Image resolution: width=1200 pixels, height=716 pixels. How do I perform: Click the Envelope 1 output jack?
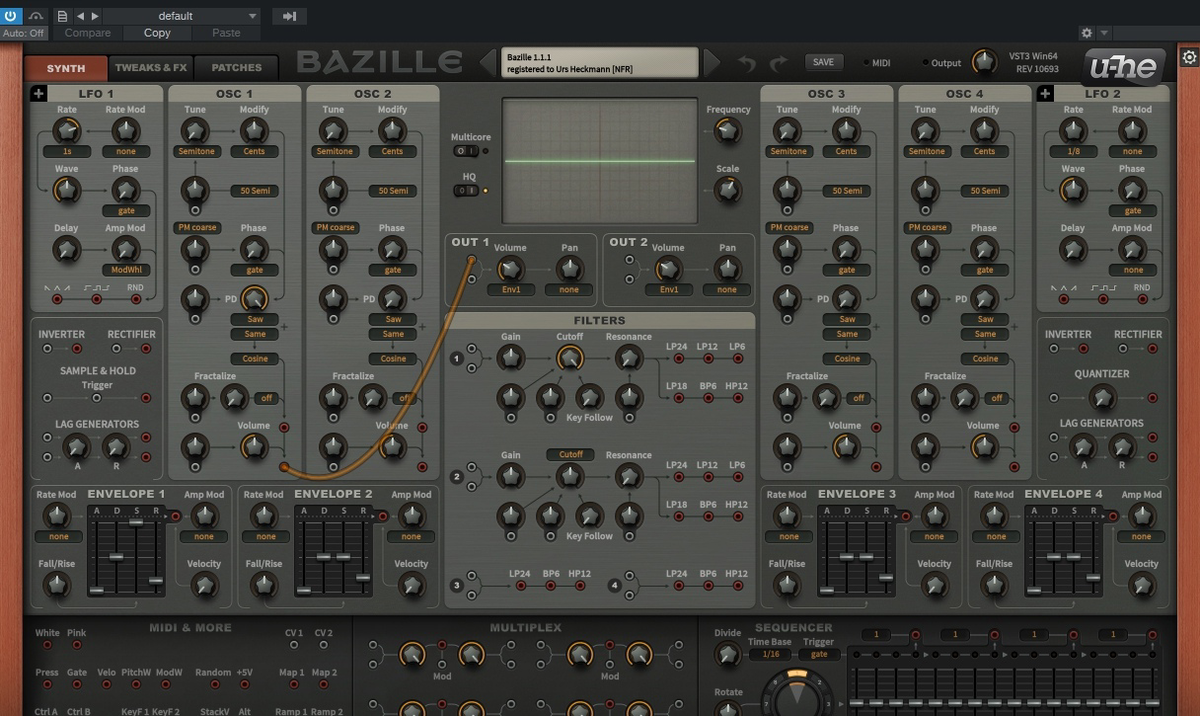click(x=176, y=517)
